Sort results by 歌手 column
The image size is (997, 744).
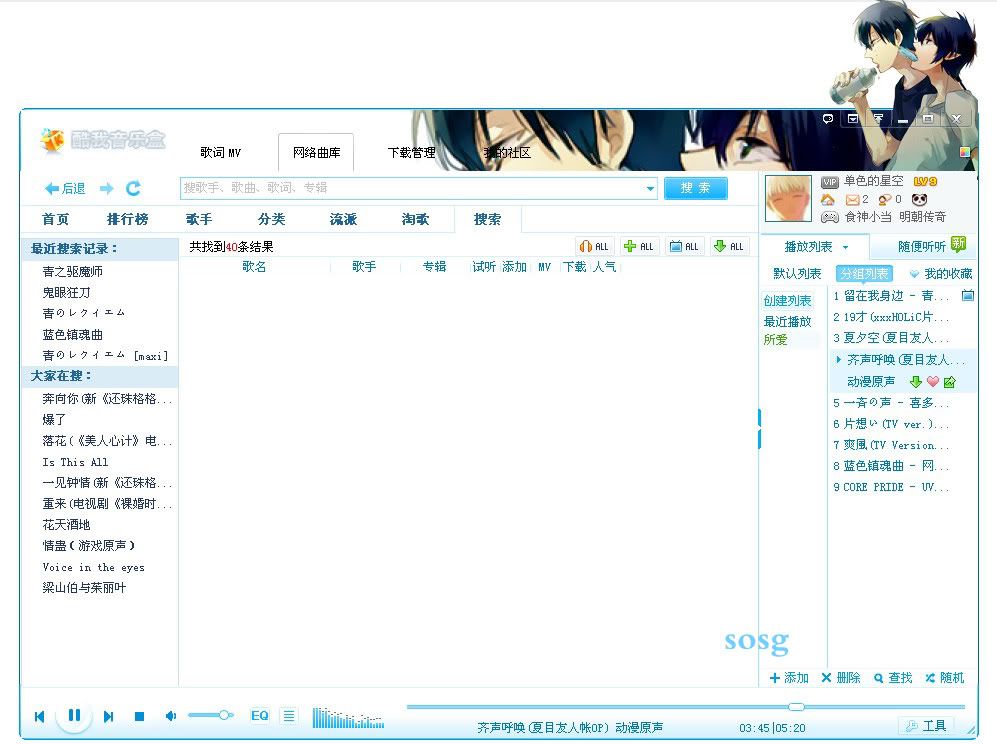click(364, 266)
